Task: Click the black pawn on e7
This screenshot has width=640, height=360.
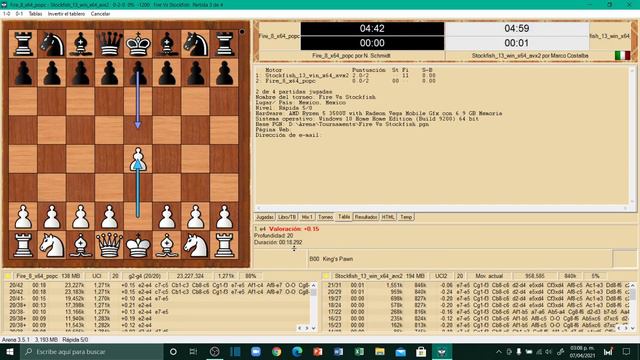Action: pos(138,73)
